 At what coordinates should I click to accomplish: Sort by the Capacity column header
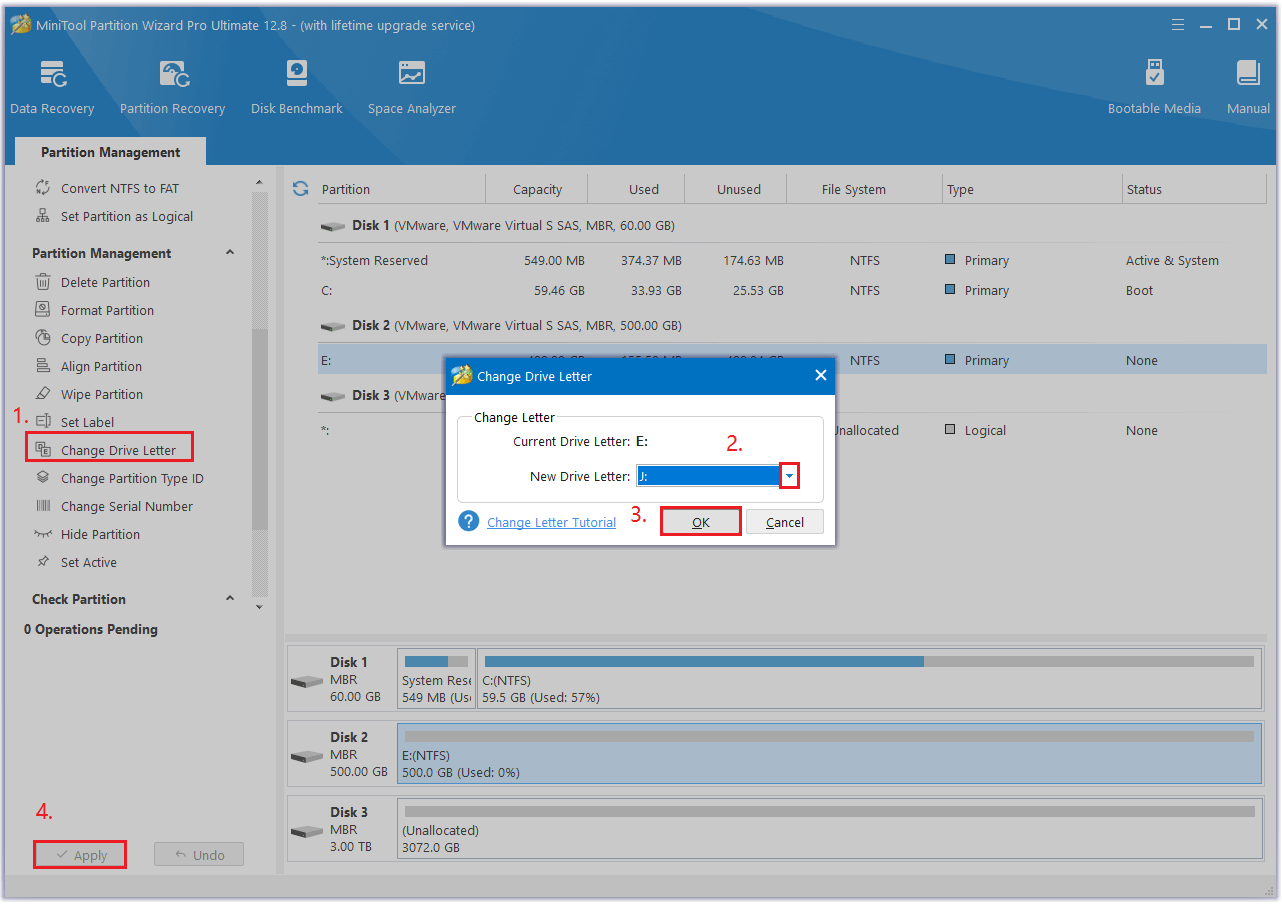pyautogui.click(x=537, y=189)
